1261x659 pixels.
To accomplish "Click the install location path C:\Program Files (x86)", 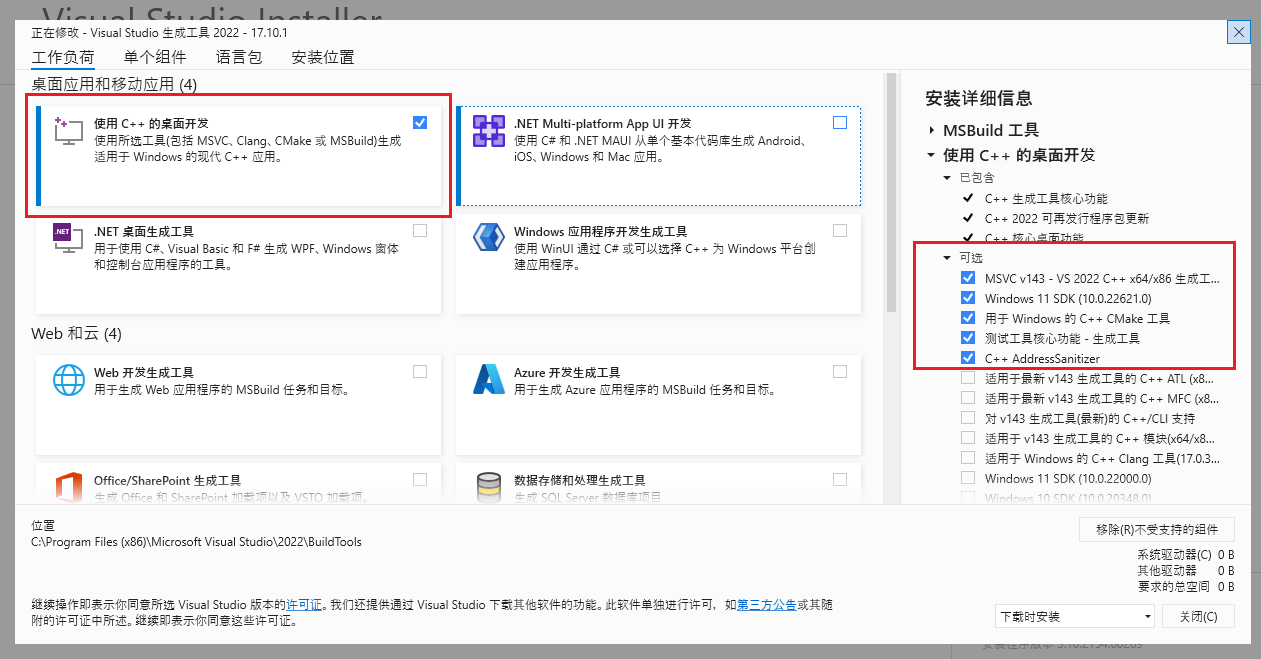I will pos(196,542).
